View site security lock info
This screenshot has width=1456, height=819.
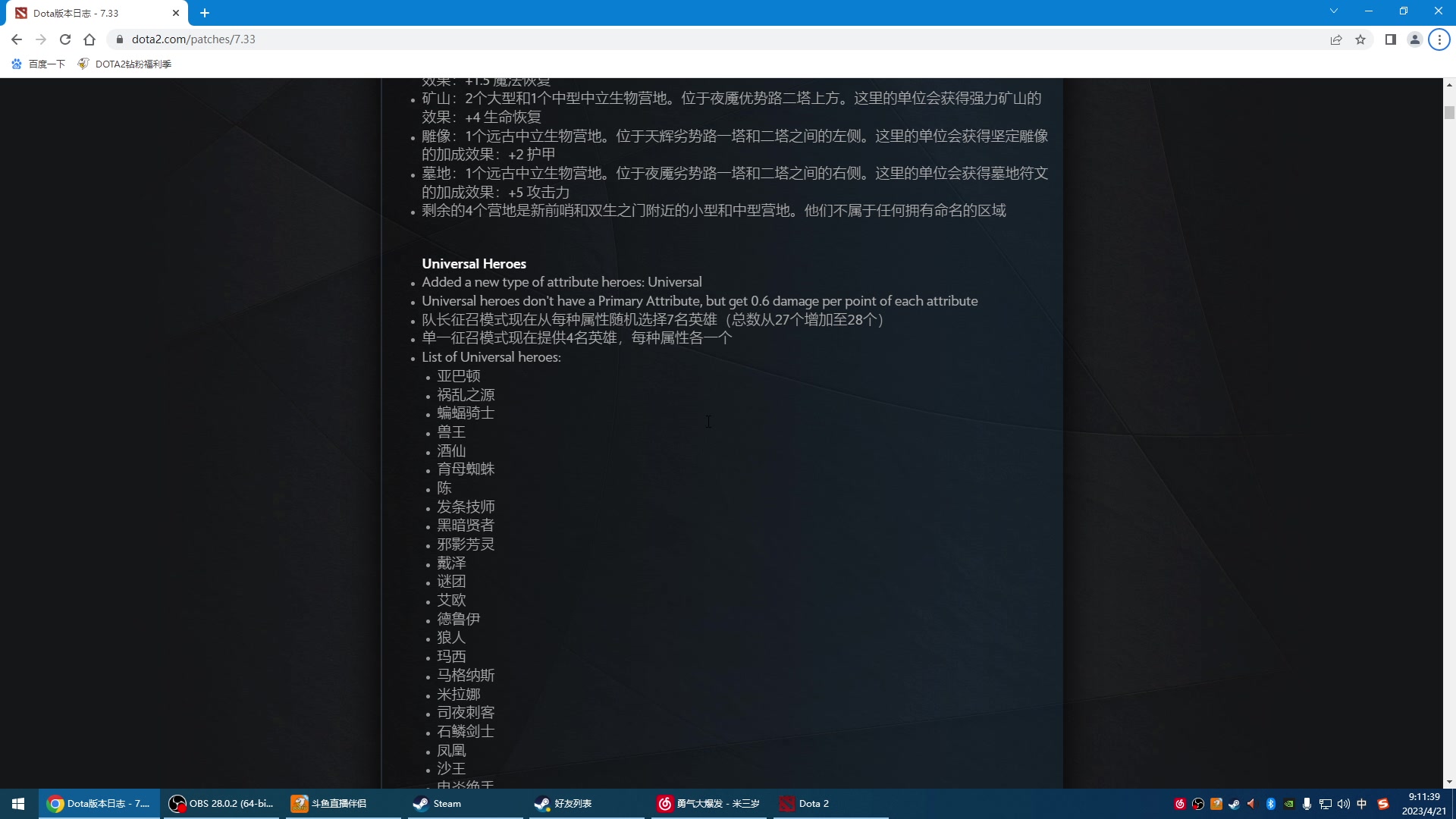point(119,39)
